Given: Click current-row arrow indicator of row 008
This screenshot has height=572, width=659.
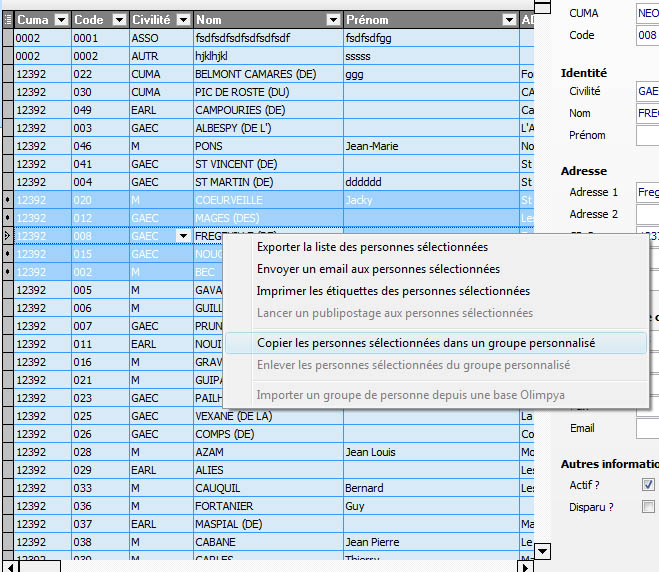Looking at the screenshot, I should coord(8,236).
